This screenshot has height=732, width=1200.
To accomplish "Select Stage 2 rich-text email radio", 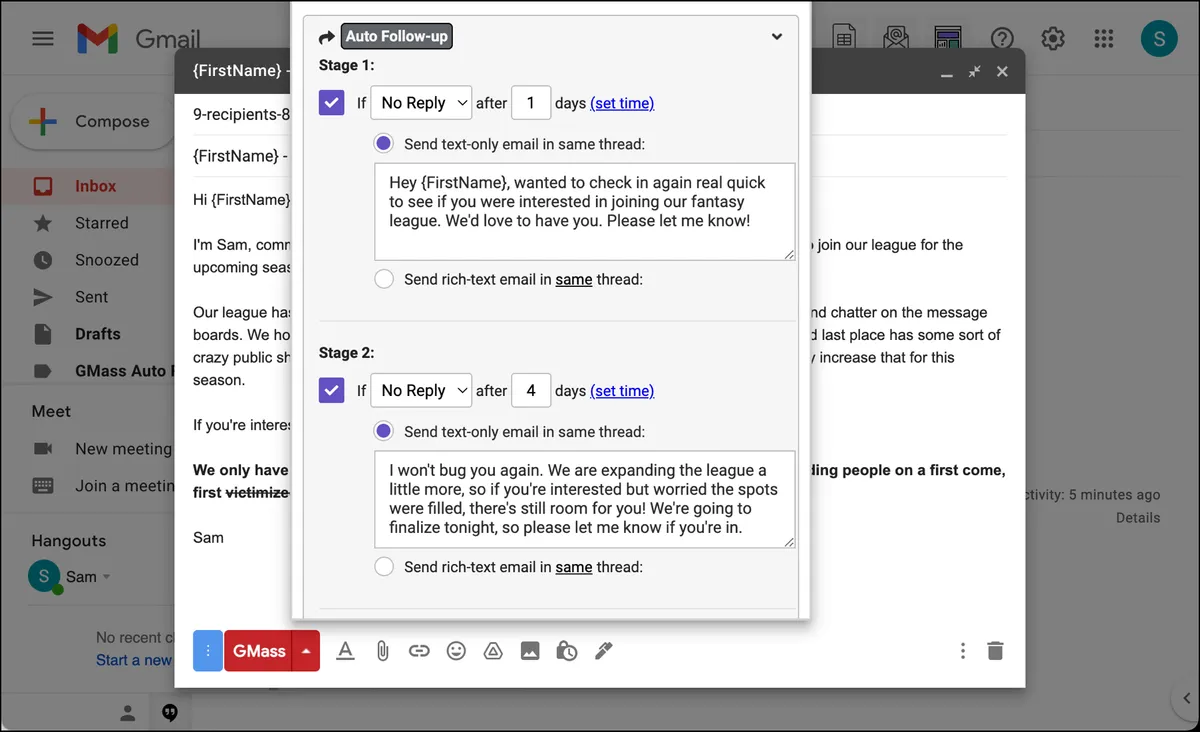I will tap(384, 567).
